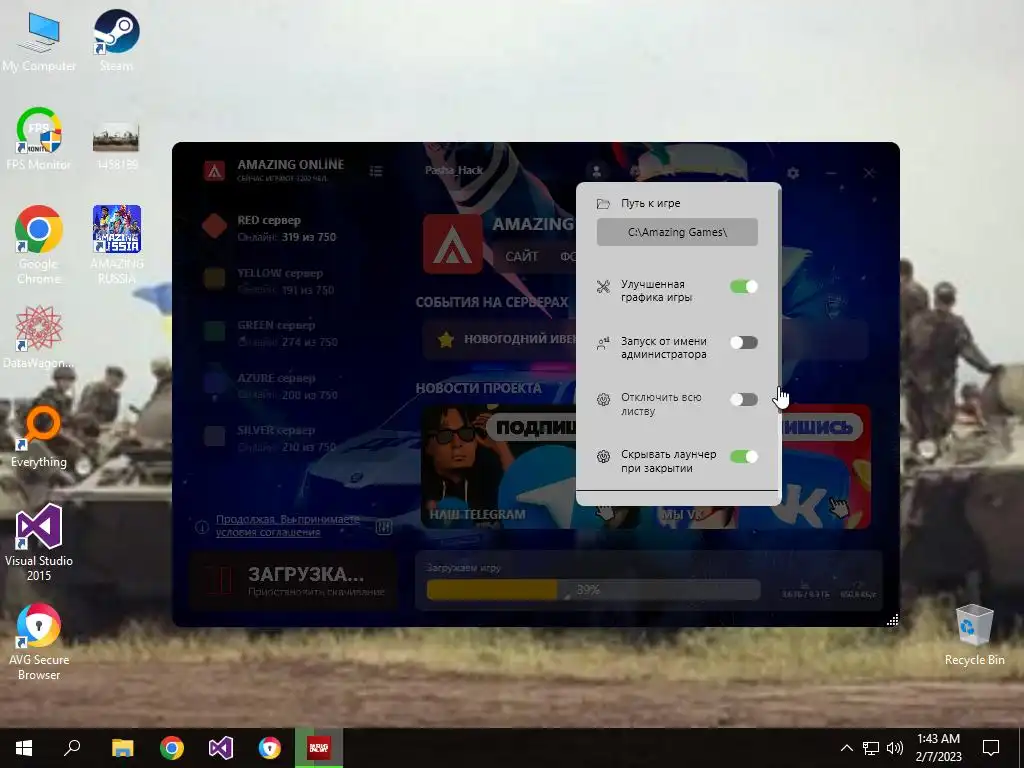Viewport: 1024px width, 768px height.
Task: Click the admin user icon beside Запуск от имени
Action: point(603,343)
